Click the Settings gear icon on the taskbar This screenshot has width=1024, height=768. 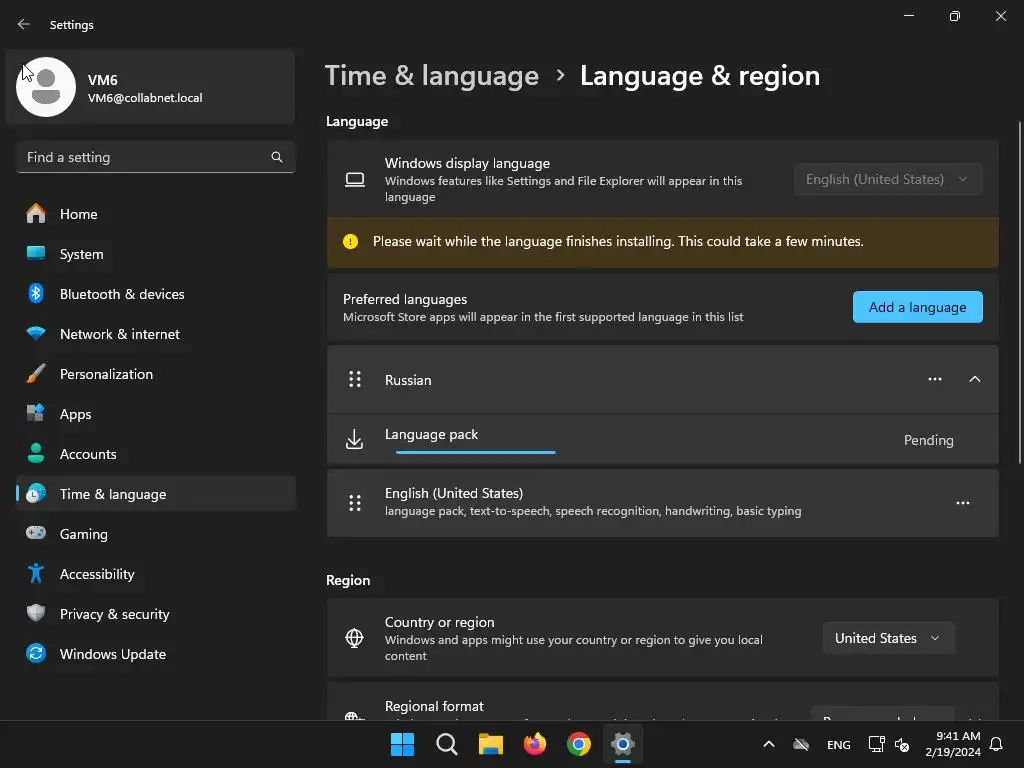(x=623, y=744)
